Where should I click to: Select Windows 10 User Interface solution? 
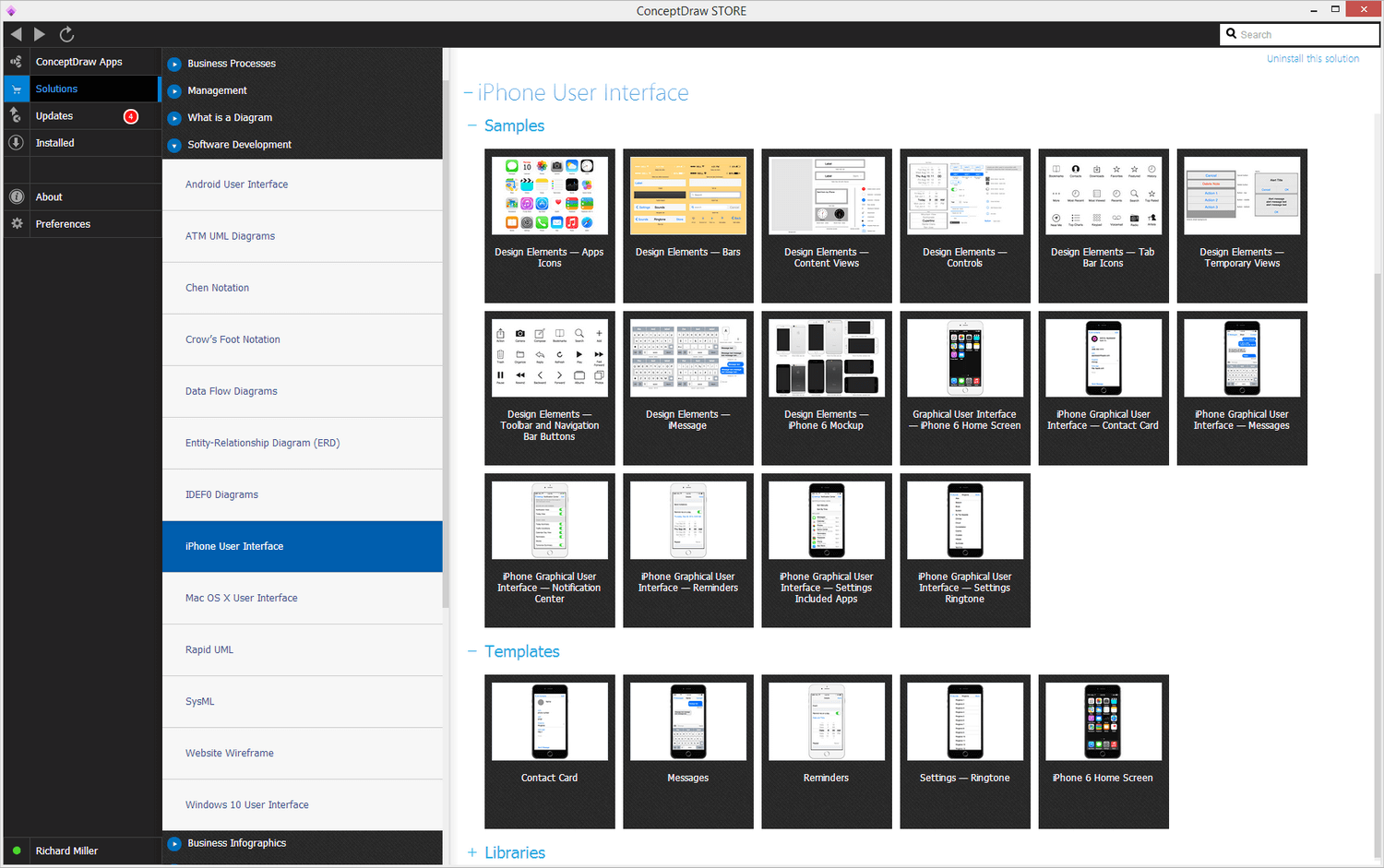(x=302, y=804)
